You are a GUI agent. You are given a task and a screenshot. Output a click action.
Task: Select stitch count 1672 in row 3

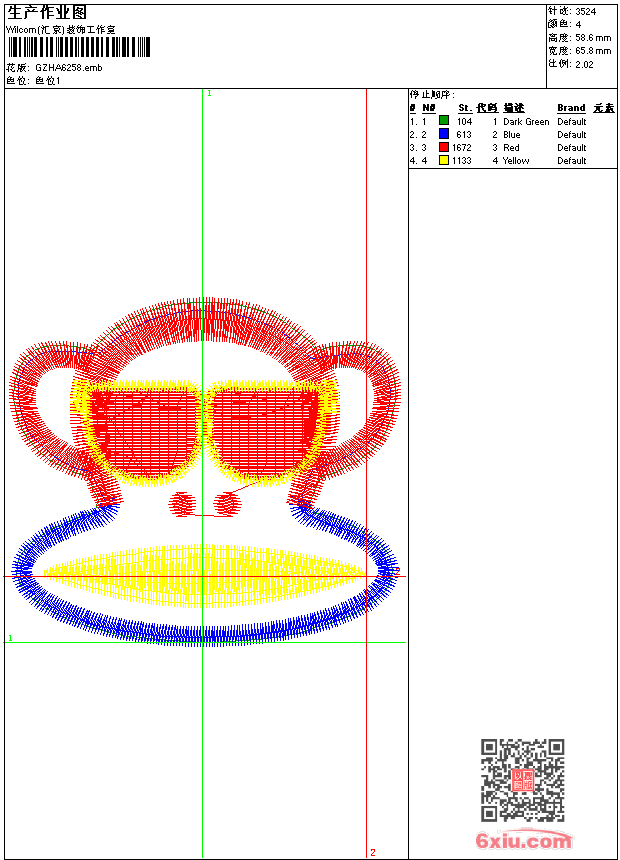point(461,148)
